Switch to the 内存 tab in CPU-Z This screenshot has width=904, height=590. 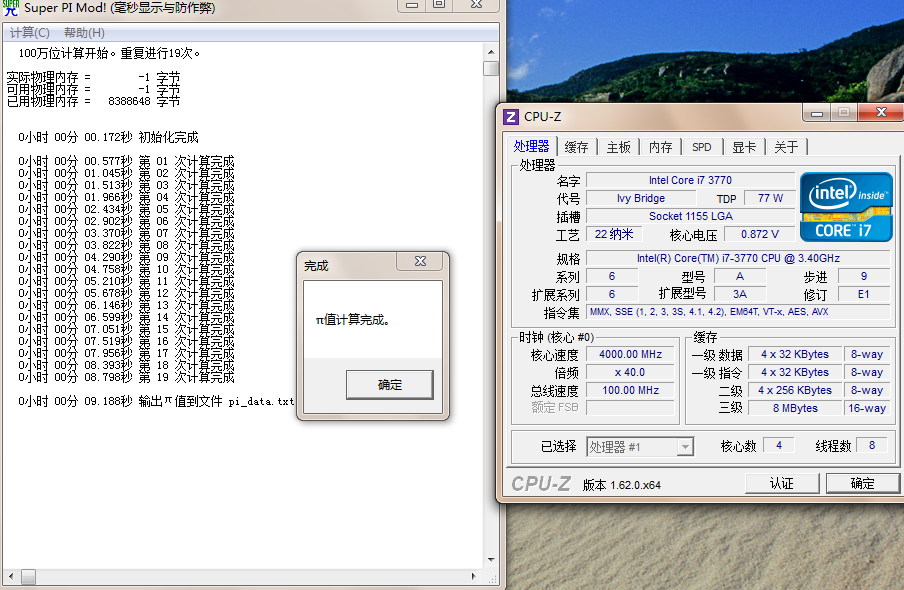tap(661, 147)
